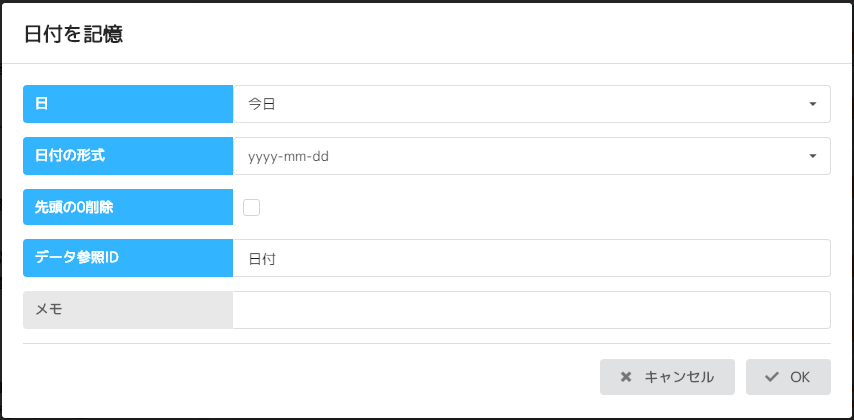Enable the 先頭の0削除 checkbox

(252, 207)
